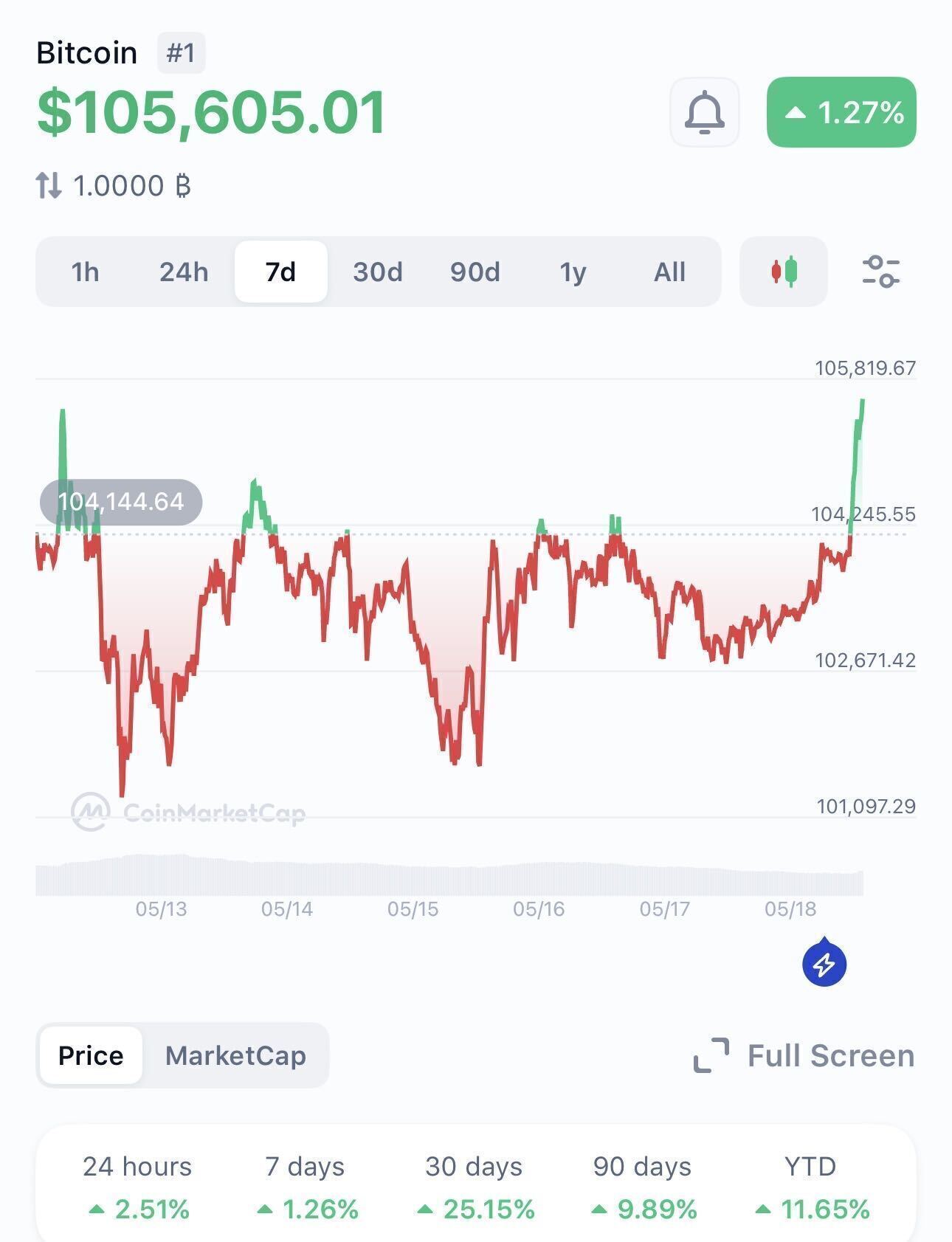Select the 90d timeframe

tap(475, 272)
